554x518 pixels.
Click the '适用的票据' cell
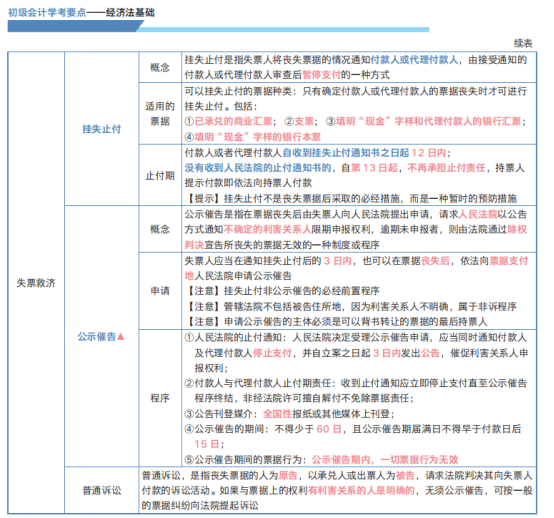point(160,113)
